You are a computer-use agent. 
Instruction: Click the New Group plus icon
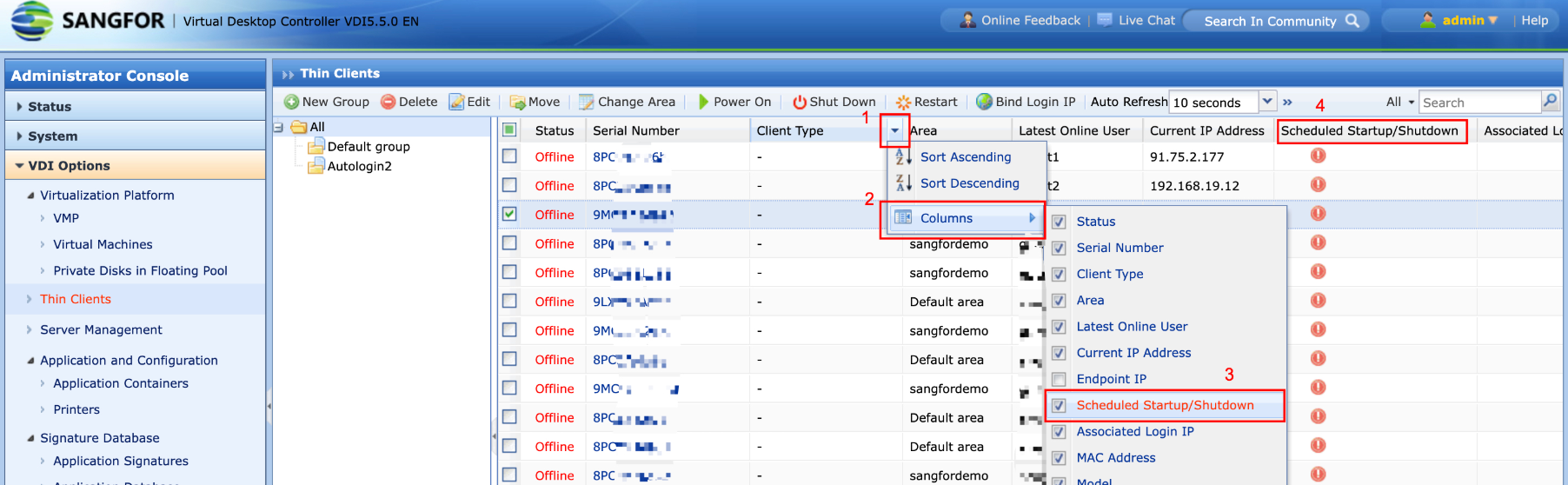click(x=291, y=102)
